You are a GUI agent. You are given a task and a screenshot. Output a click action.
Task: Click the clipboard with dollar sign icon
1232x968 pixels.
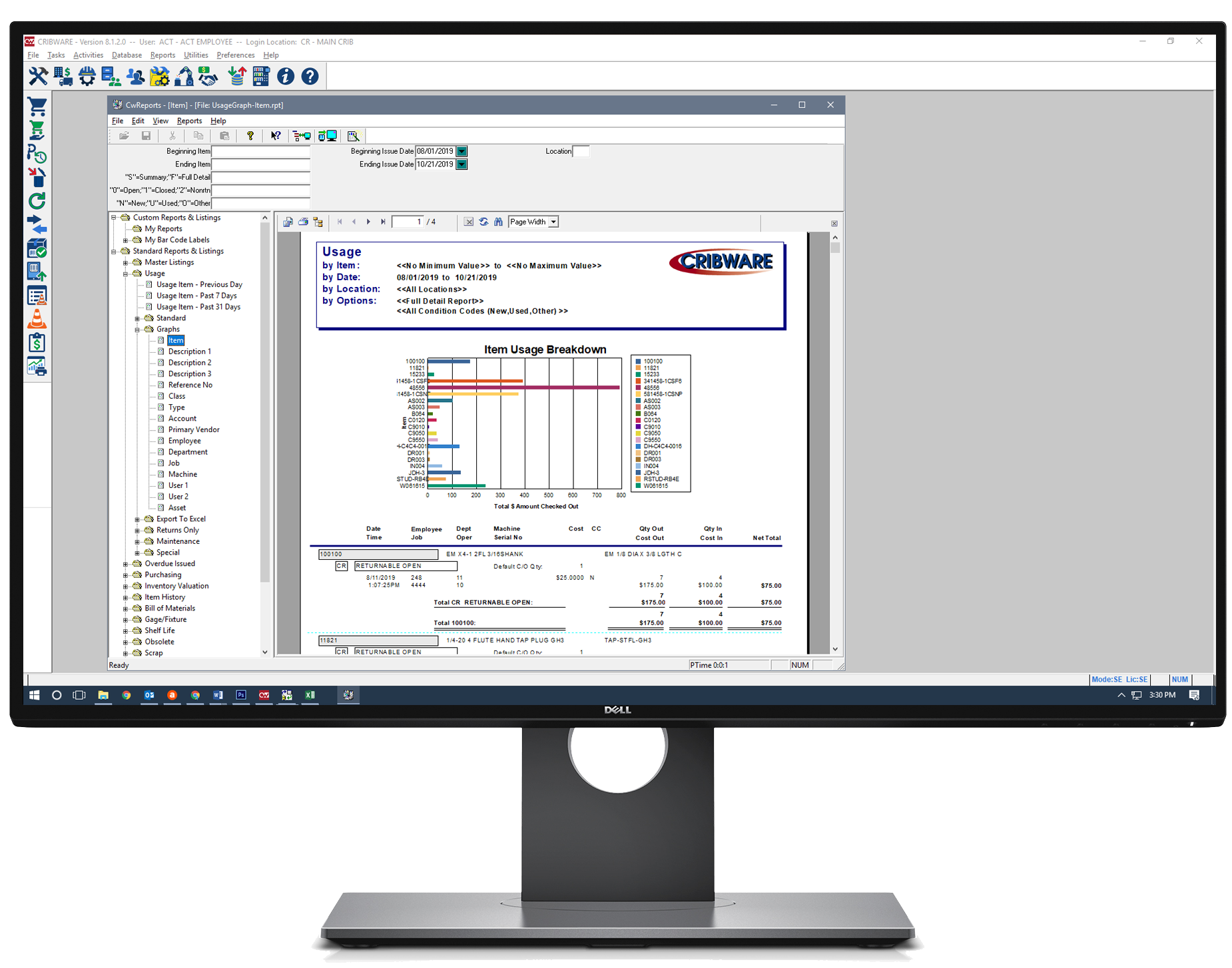click(x=37, y=343)
